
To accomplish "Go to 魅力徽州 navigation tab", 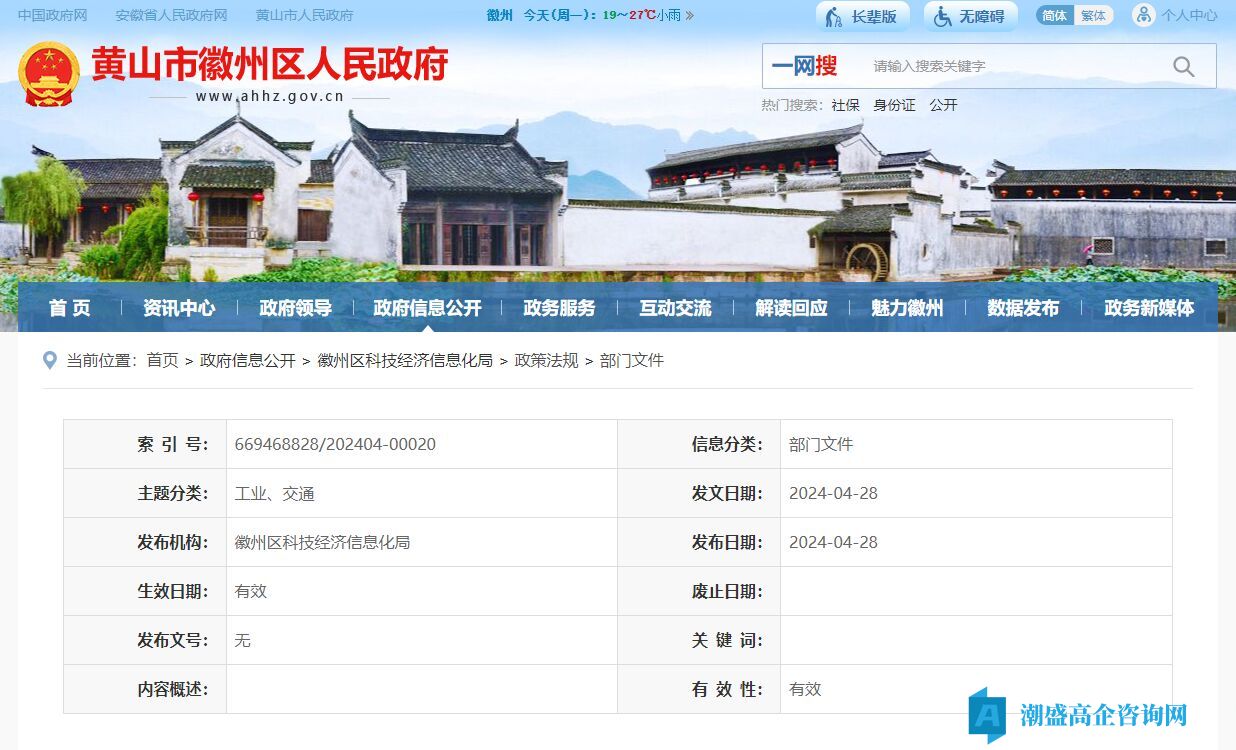I will point(906,308).
